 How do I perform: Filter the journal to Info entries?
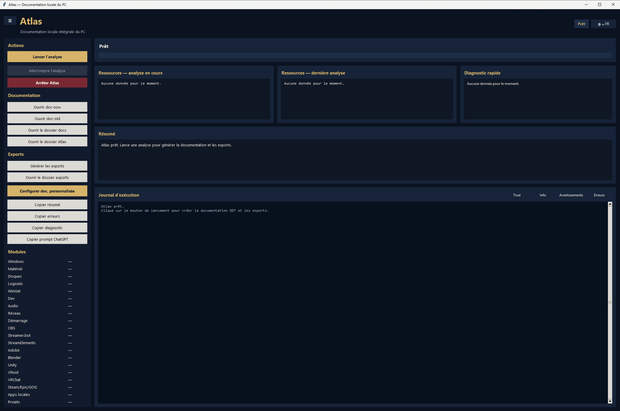[542, 195]
